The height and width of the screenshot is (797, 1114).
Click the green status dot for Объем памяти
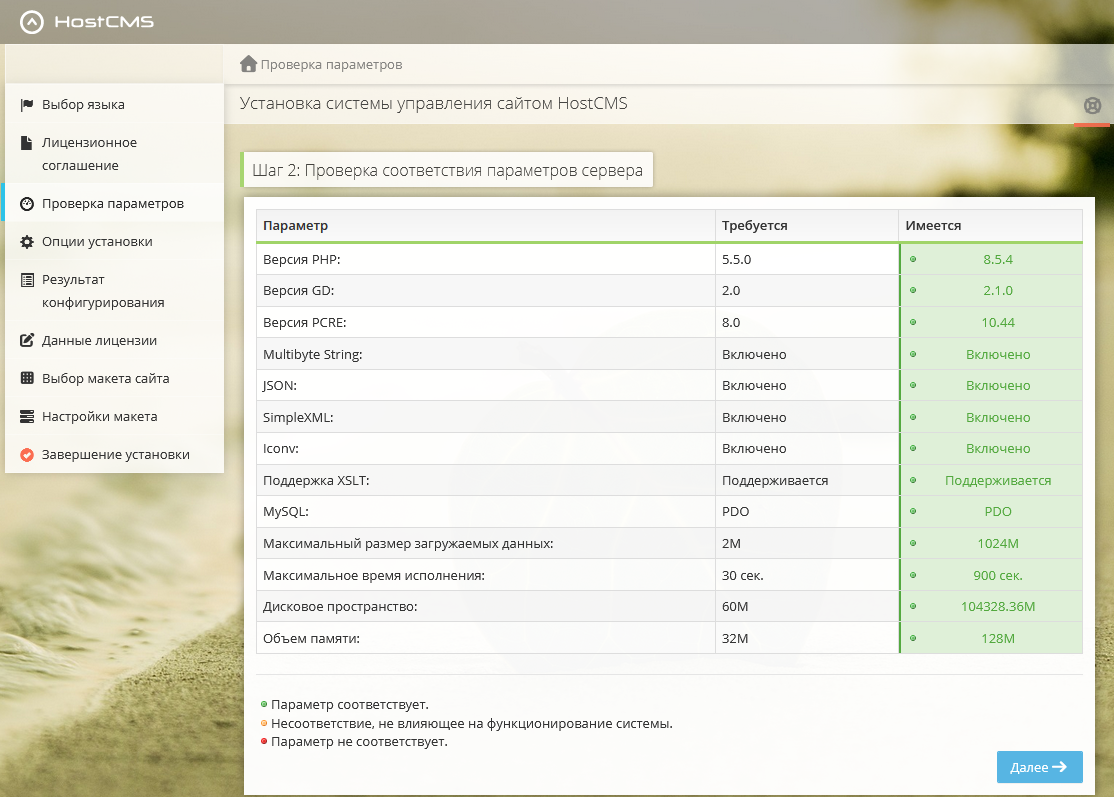point(913,638)
